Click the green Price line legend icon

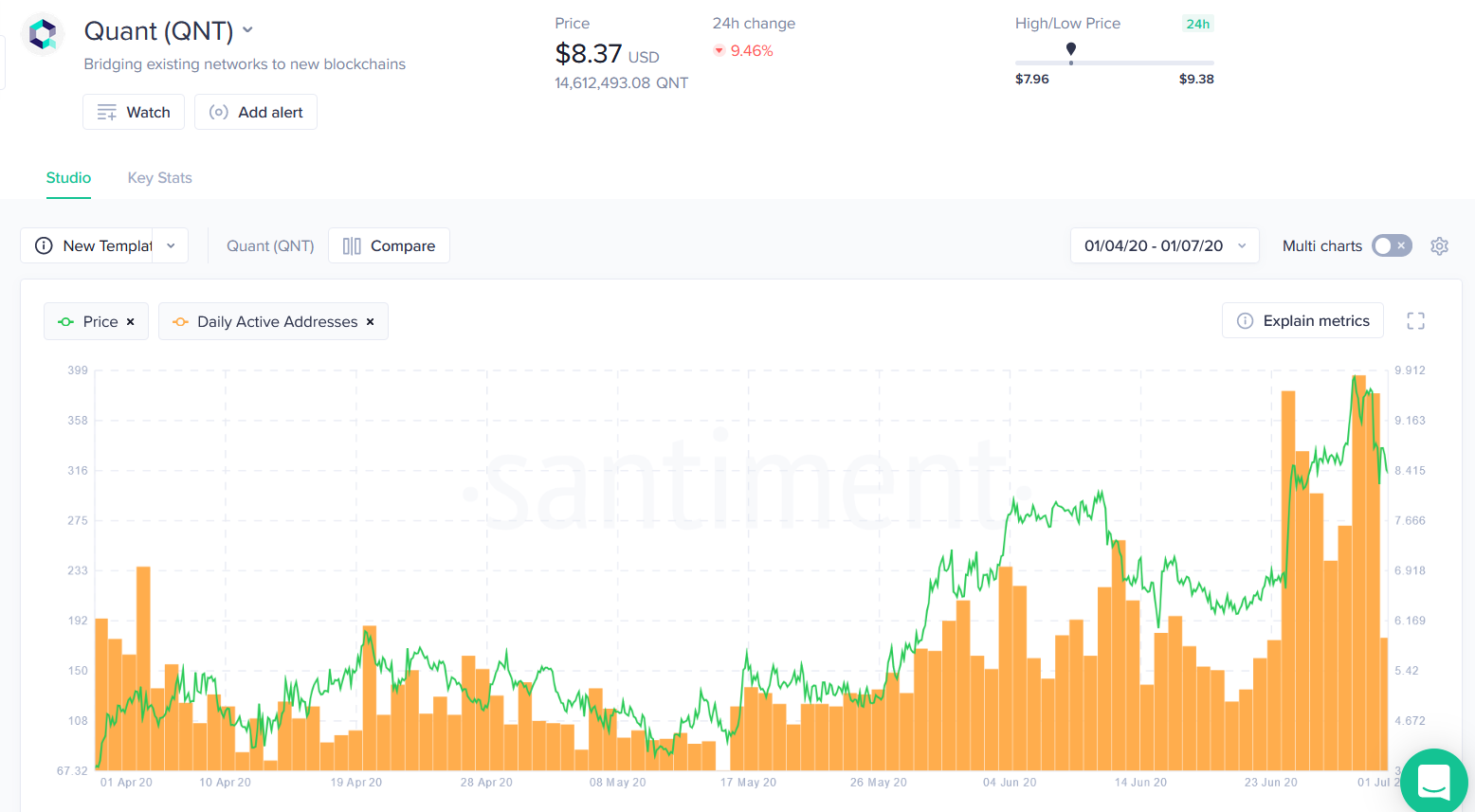[x=66, y=322]
